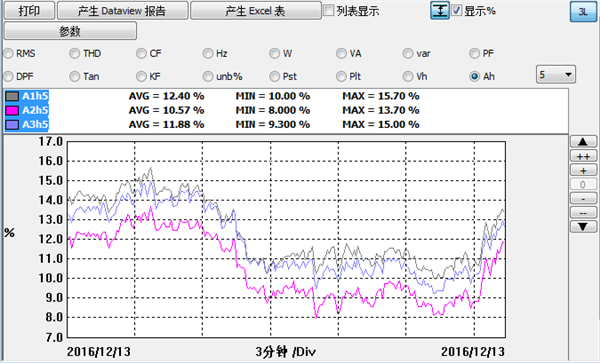
Task: Open the 参数 parameters button
Action: coord(70,31)
